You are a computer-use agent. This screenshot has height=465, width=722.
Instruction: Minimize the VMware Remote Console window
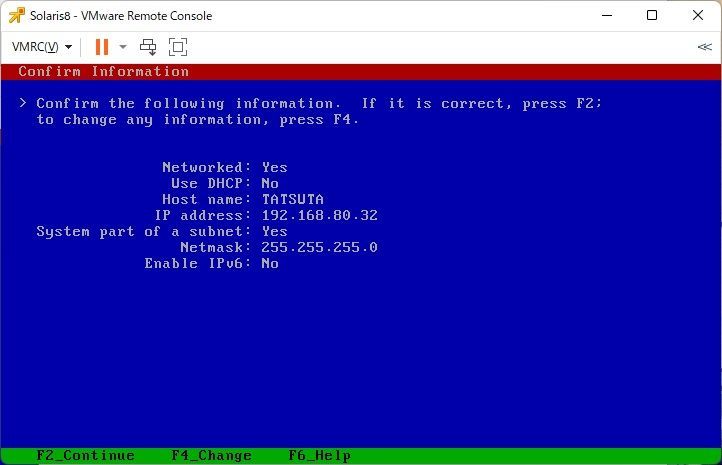pos(607,15)
